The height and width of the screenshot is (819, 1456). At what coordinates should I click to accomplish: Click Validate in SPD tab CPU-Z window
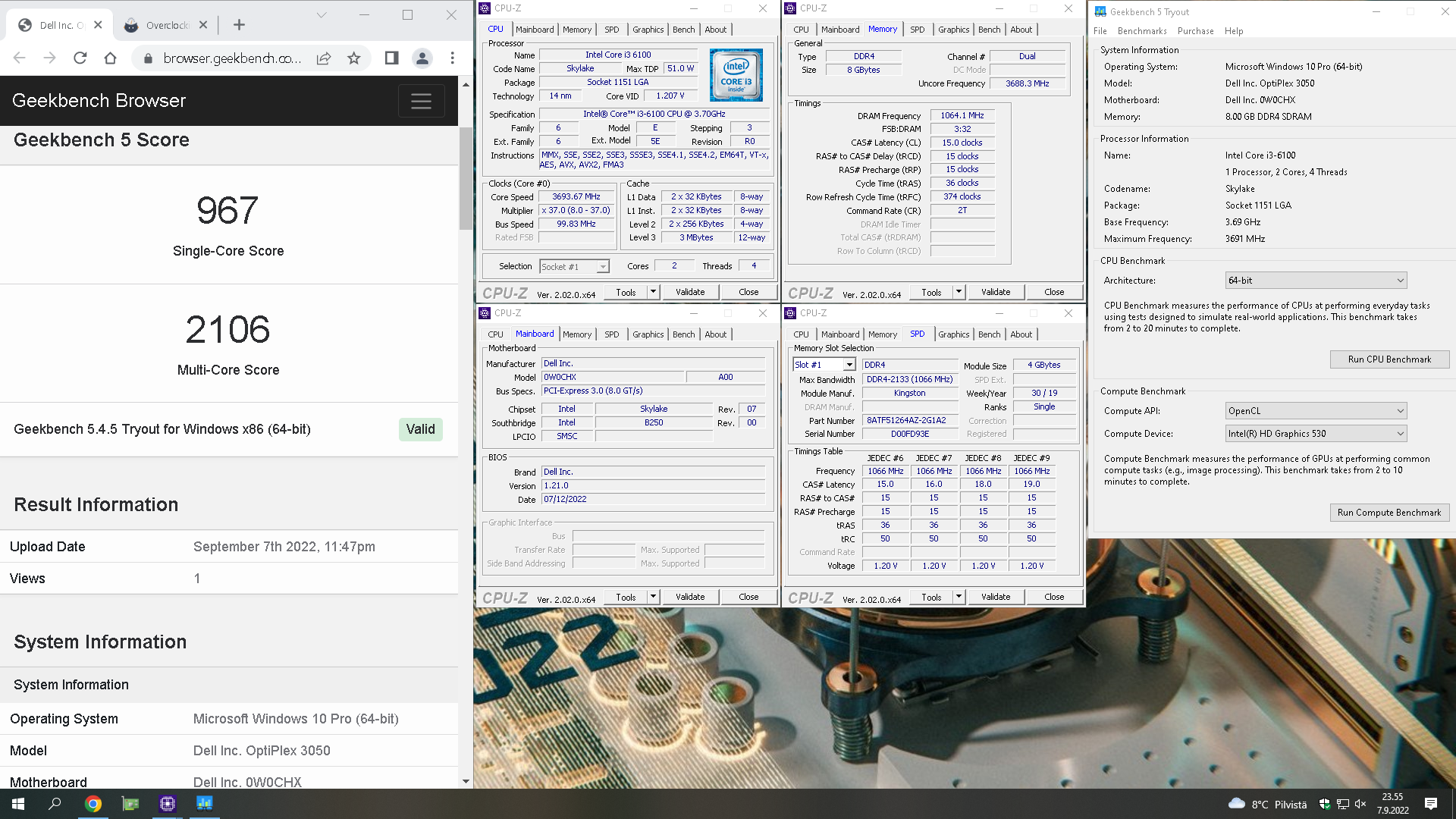[x=996, y=597]
